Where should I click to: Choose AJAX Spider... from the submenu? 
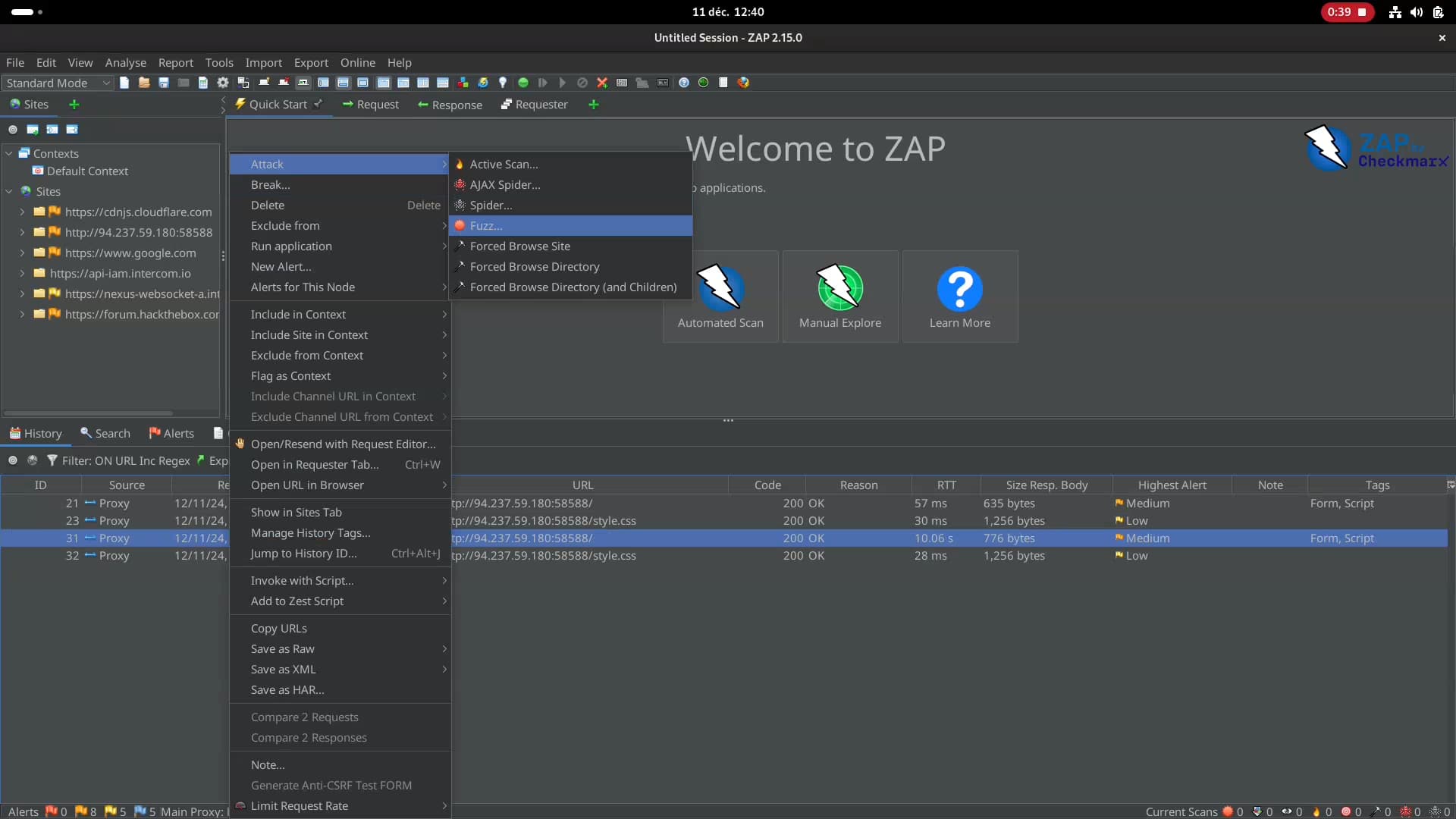tap(571, 185)
